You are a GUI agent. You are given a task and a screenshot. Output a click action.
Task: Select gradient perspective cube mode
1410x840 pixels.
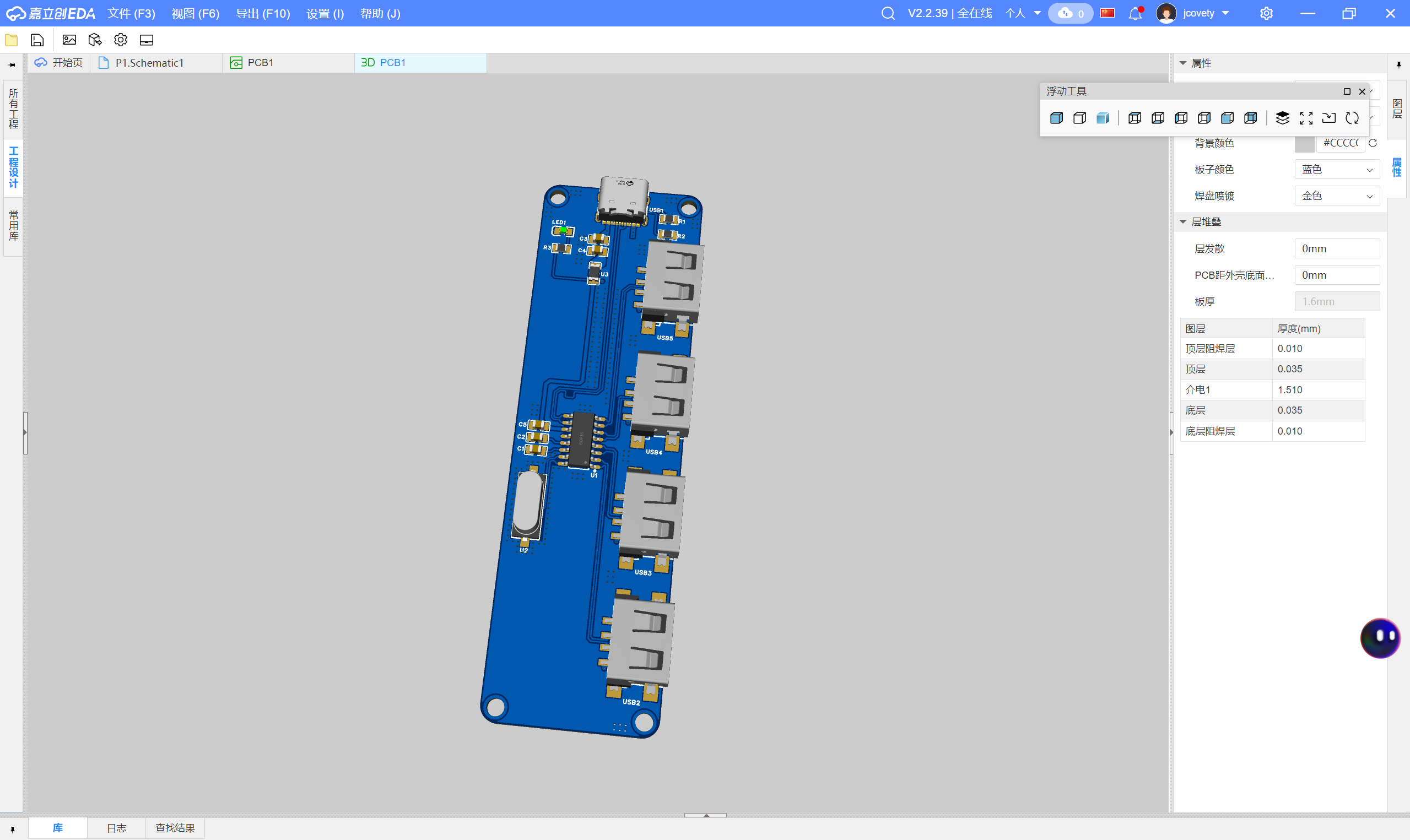click(1103, 118)
